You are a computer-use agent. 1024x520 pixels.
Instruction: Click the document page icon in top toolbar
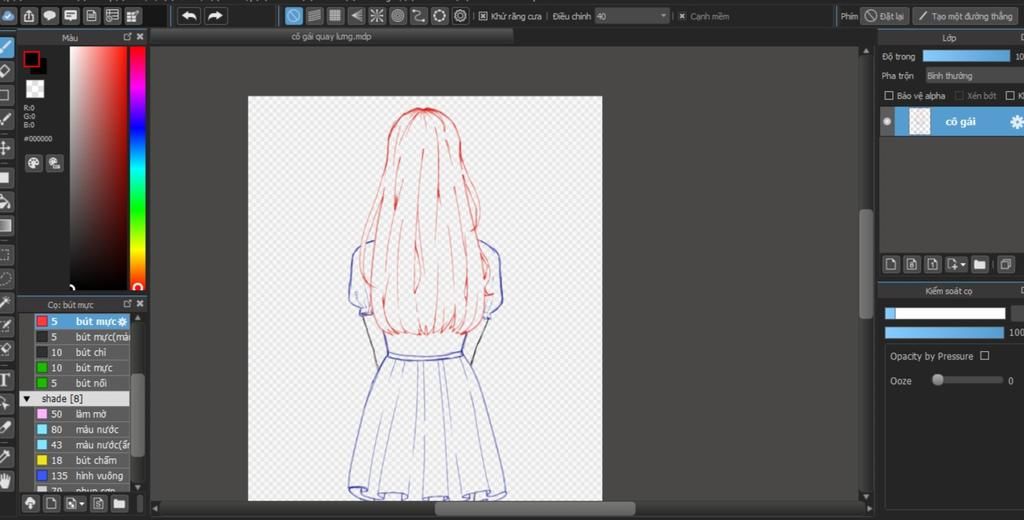pos(91,16)
